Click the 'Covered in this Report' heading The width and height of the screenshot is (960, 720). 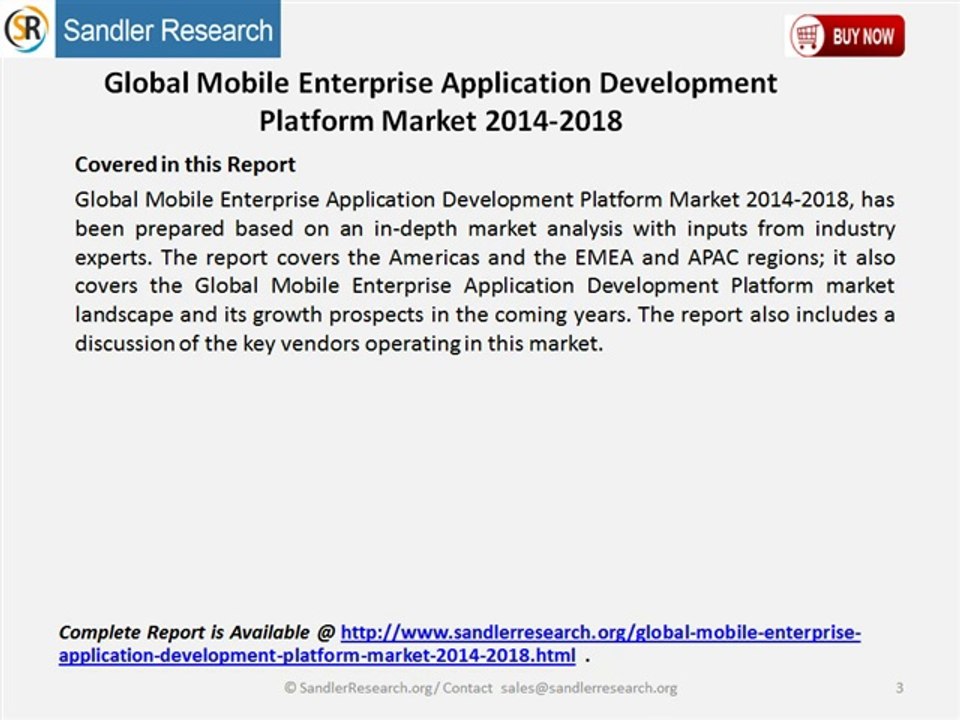[x=185, y=165]
